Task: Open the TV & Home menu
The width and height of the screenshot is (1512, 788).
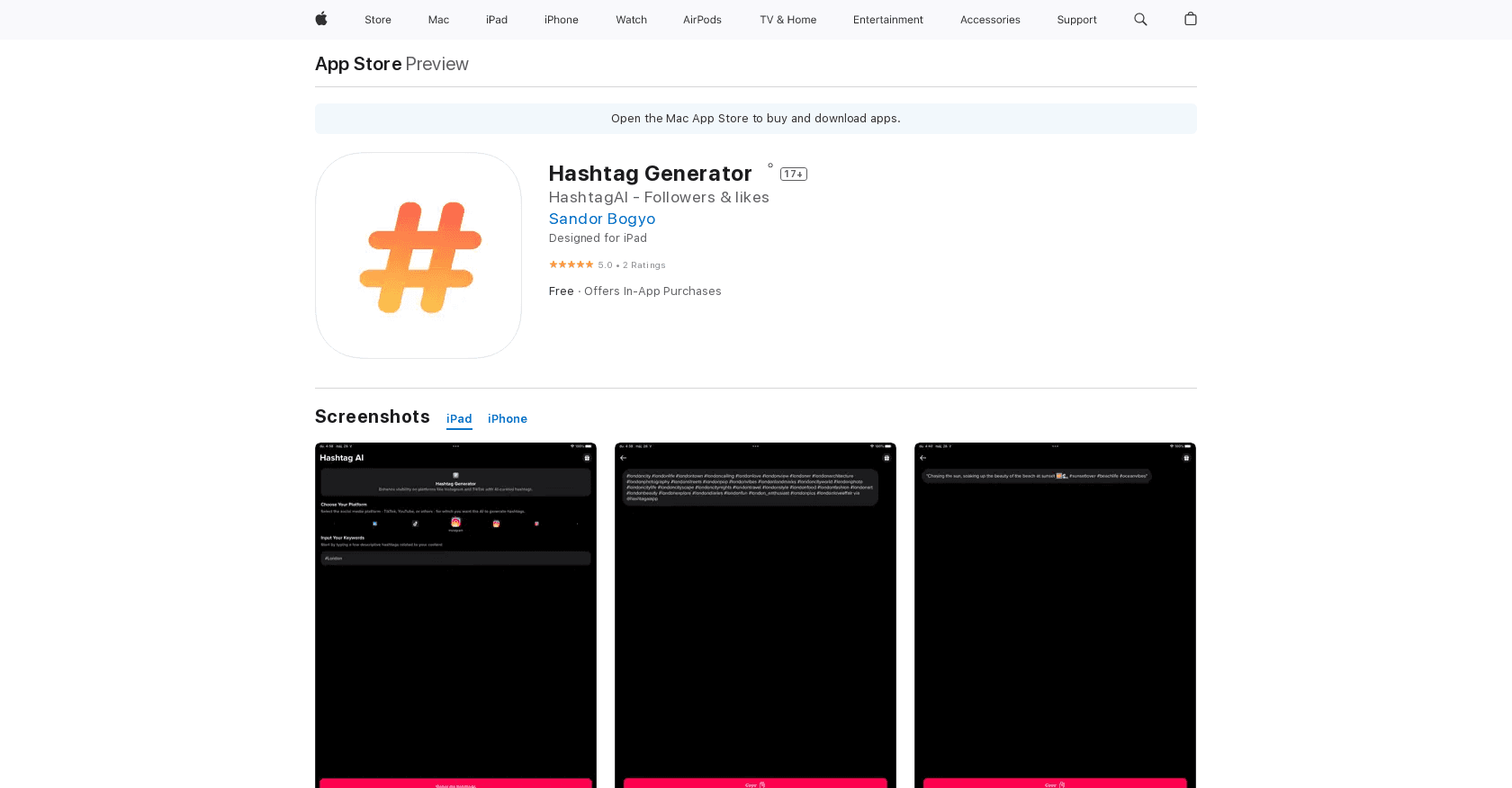Action: 788,20
